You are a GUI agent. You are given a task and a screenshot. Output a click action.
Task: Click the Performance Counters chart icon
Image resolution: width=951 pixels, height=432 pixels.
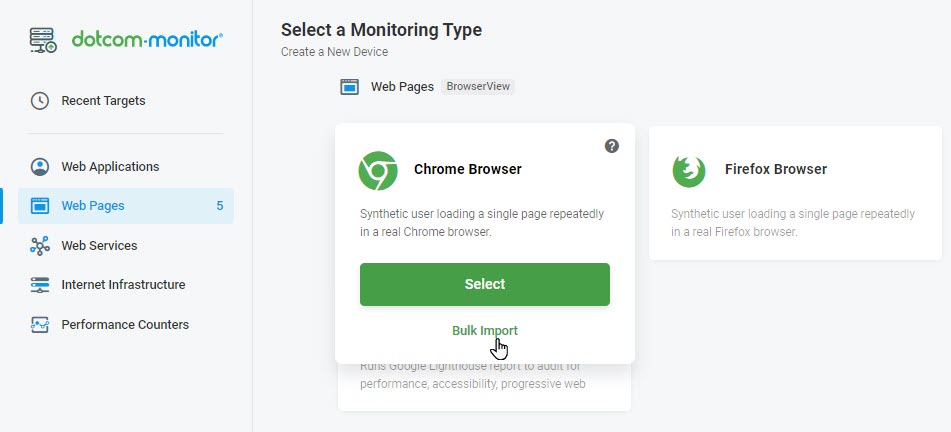coord(40,325)
